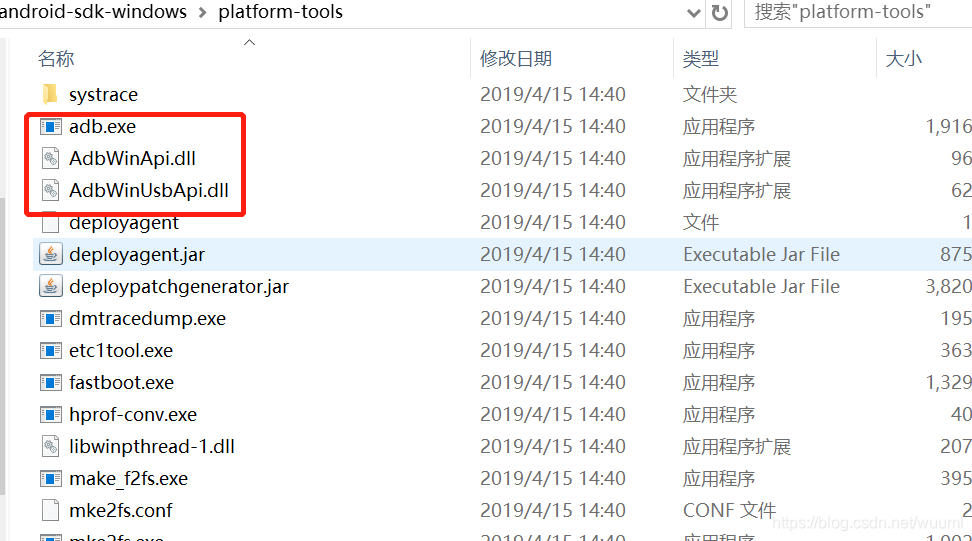Select the deployagent file name without extension
Image resolution: width=972 pixels, height=541 pixels.
[x=124, y=222]
